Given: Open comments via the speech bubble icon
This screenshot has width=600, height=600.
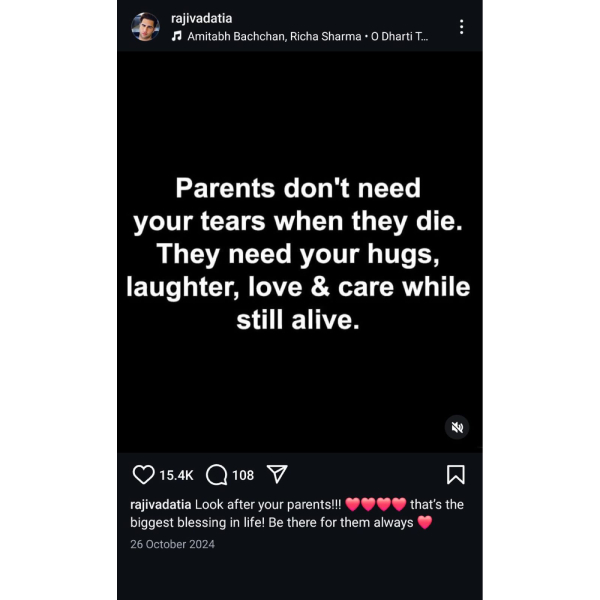Looking at the screenshot, I should [217, 475].
